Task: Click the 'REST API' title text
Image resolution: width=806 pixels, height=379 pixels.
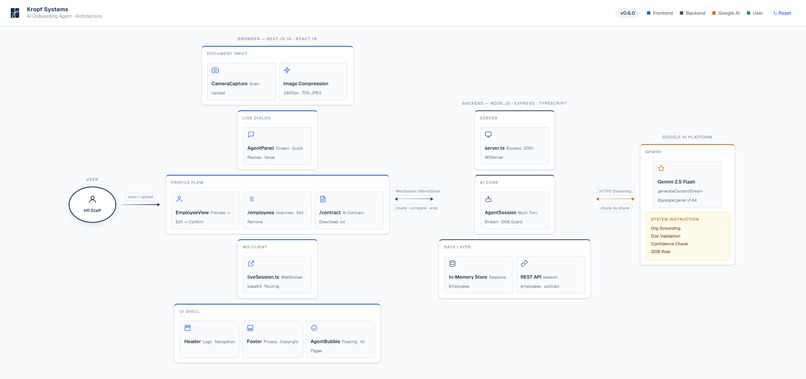Action: tap(532, 277)
